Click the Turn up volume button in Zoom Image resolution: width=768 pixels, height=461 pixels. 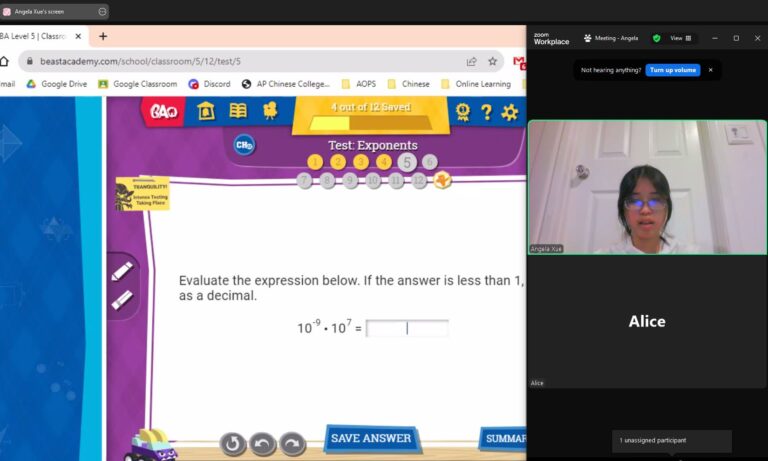(x=672, y=70)
